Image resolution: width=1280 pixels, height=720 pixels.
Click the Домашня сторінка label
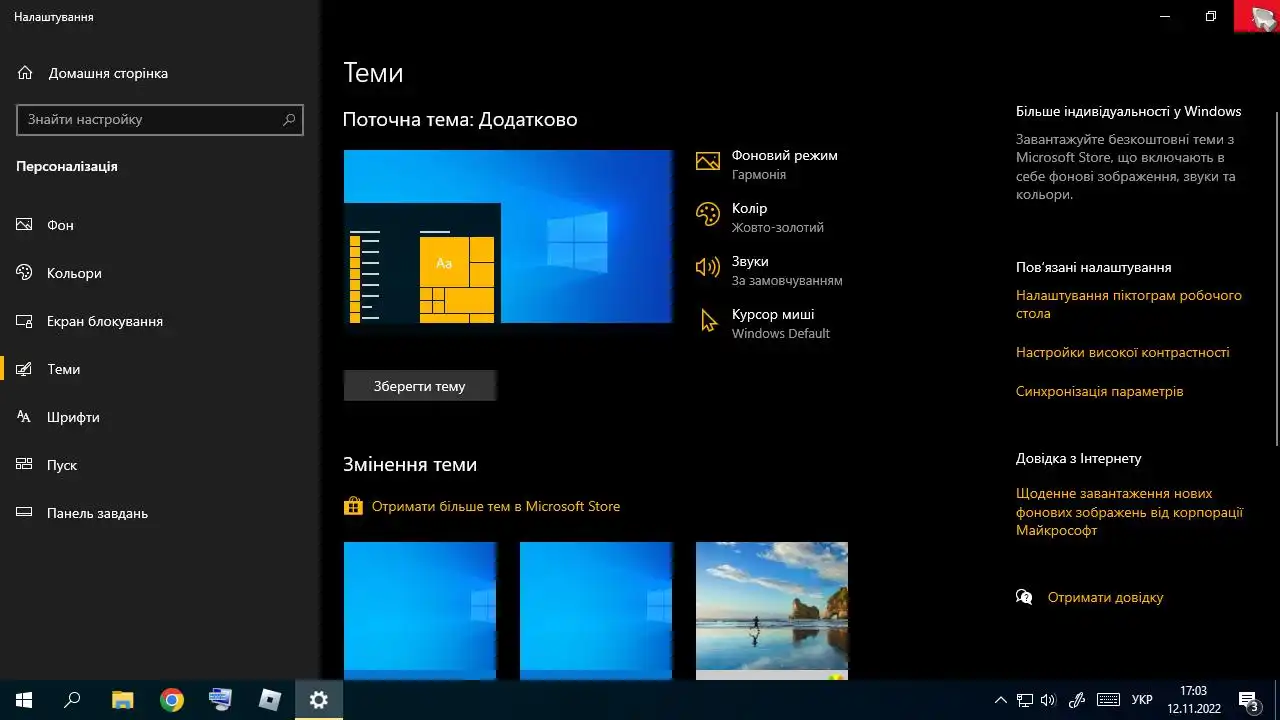point(108,73)
